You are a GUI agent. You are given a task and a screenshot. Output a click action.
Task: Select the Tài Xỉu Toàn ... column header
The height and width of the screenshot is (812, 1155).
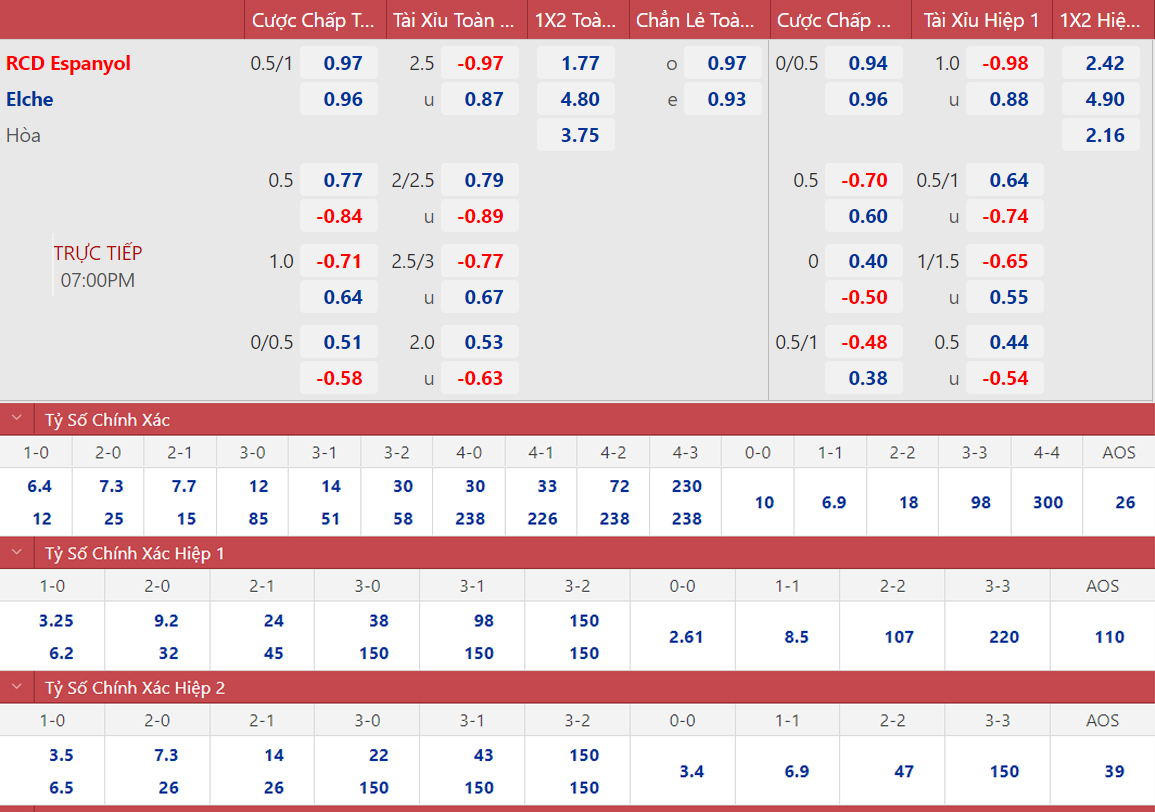point(454,20)
